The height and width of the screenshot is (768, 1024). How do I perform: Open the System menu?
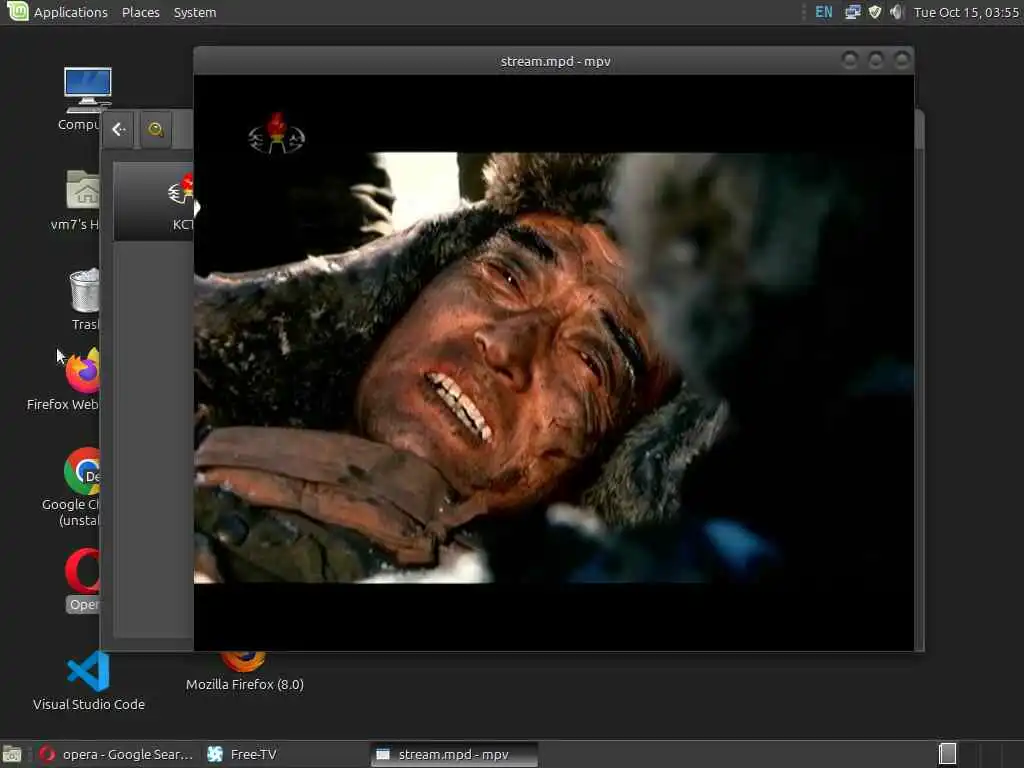(x=195, y=12)
